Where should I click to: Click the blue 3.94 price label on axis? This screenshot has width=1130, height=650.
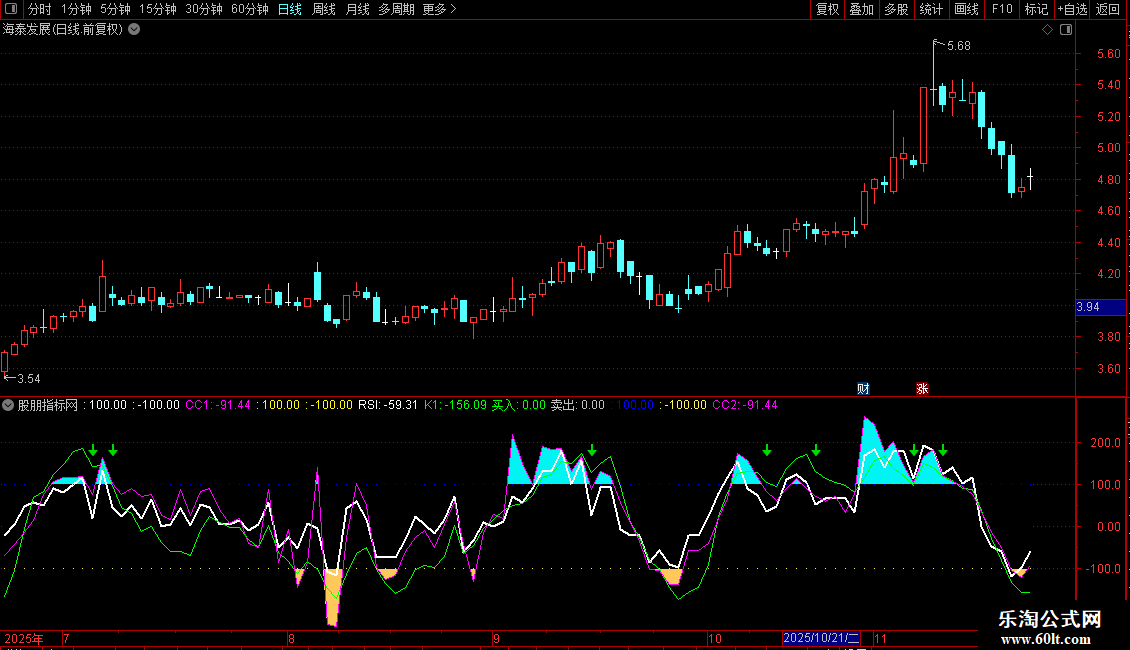(x=1087, y=307)
